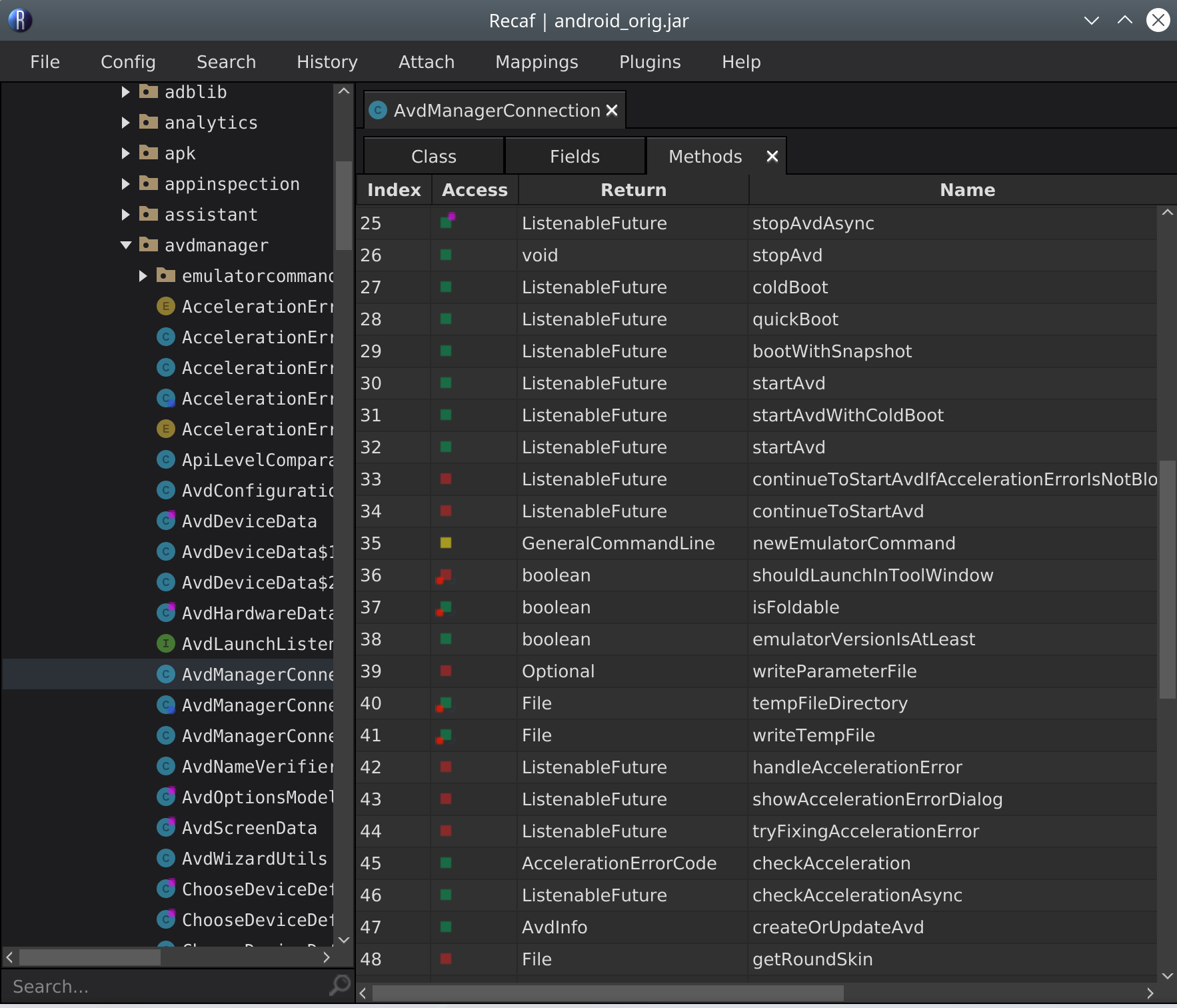This screenshot has width=1177, height=1008.
Task: Select the bootWithSnapshot method row
Action: [756, 351]
